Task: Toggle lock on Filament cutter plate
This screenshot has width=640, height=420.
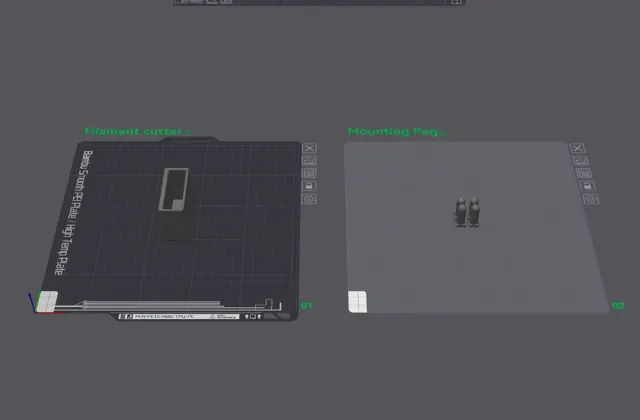Action: (x=309, y=186)
